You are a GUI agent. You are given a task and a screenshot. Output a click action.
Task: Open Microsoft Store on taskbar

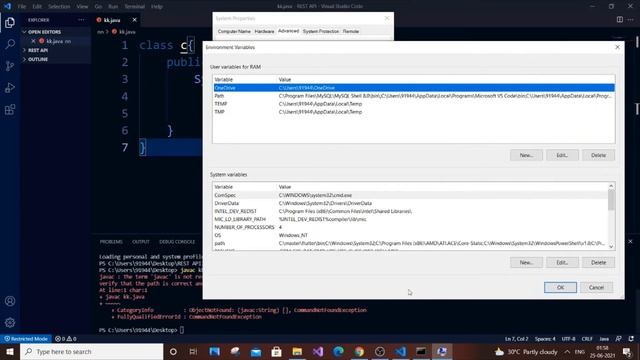276,351
